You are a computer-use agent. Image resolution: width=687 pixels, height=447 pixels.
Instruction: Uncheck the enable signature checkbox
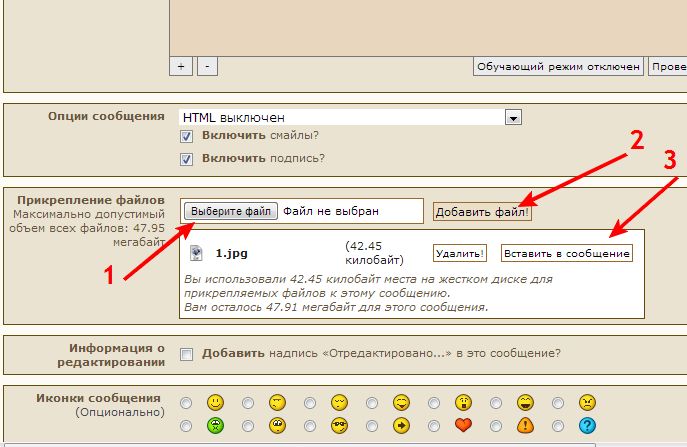[186, 159]
